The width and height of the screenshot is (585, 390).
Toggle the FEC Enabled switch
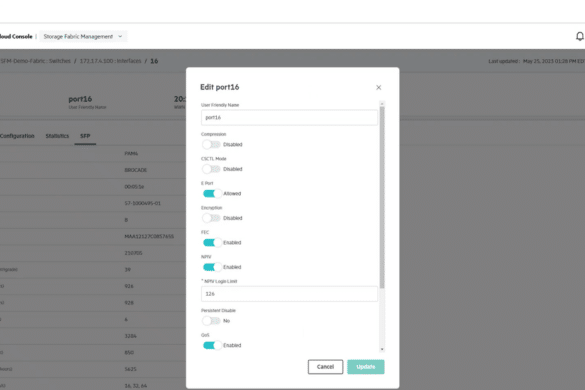(x=212, y=243)
